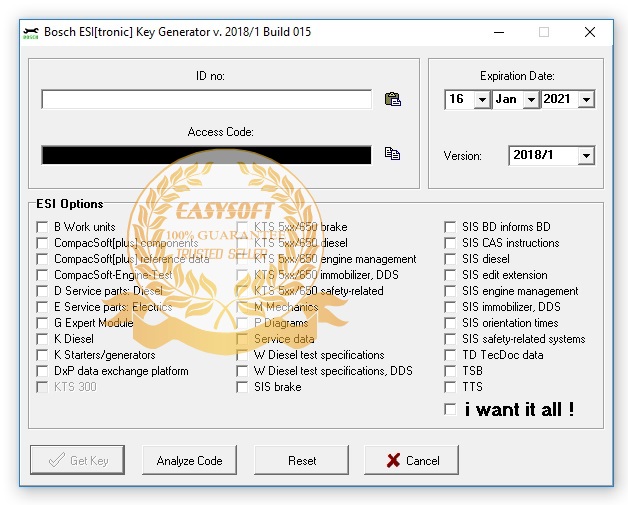Tick K Starters/generators checkbox
The image size is (628, 505).
click(42, 355)
